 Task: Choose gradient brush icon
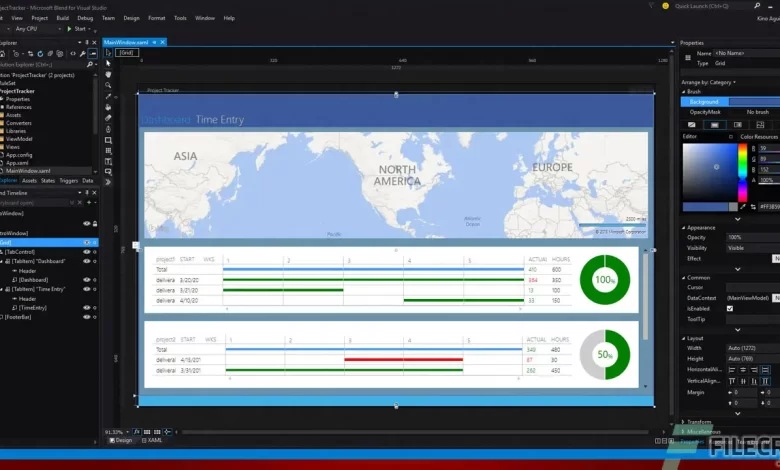(737, 125)
